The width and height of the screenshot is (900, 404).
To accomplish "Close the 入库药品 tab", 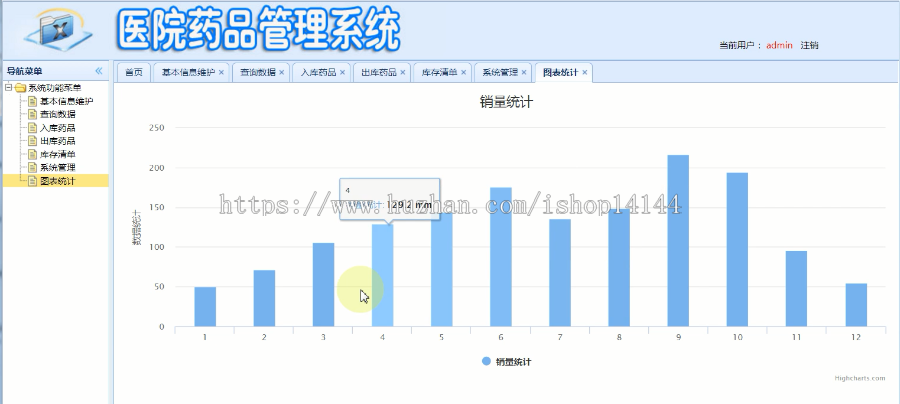I will [x=343, y=72].
